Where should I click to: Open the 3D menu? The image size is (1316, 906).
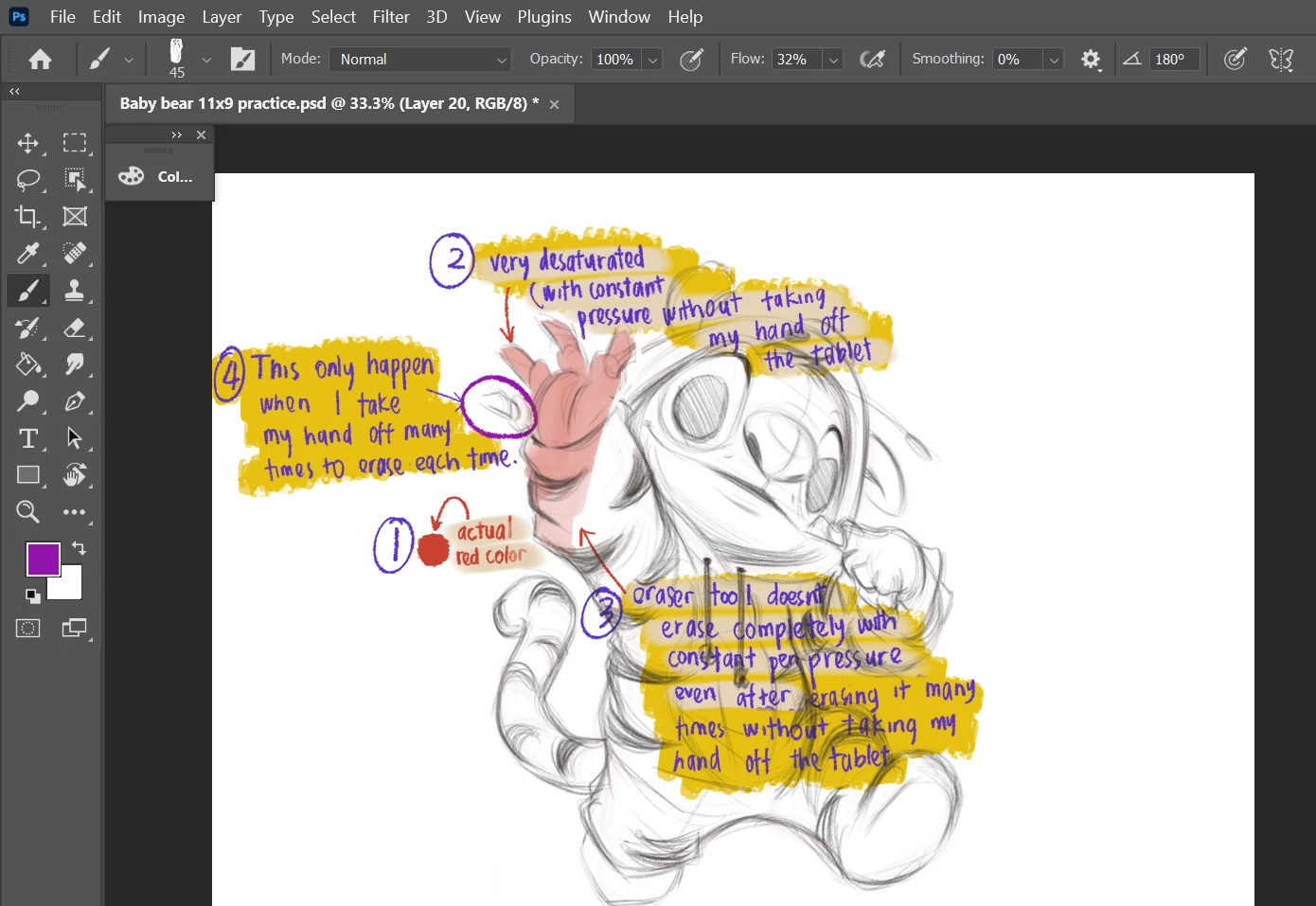click(x=436, y=17)
